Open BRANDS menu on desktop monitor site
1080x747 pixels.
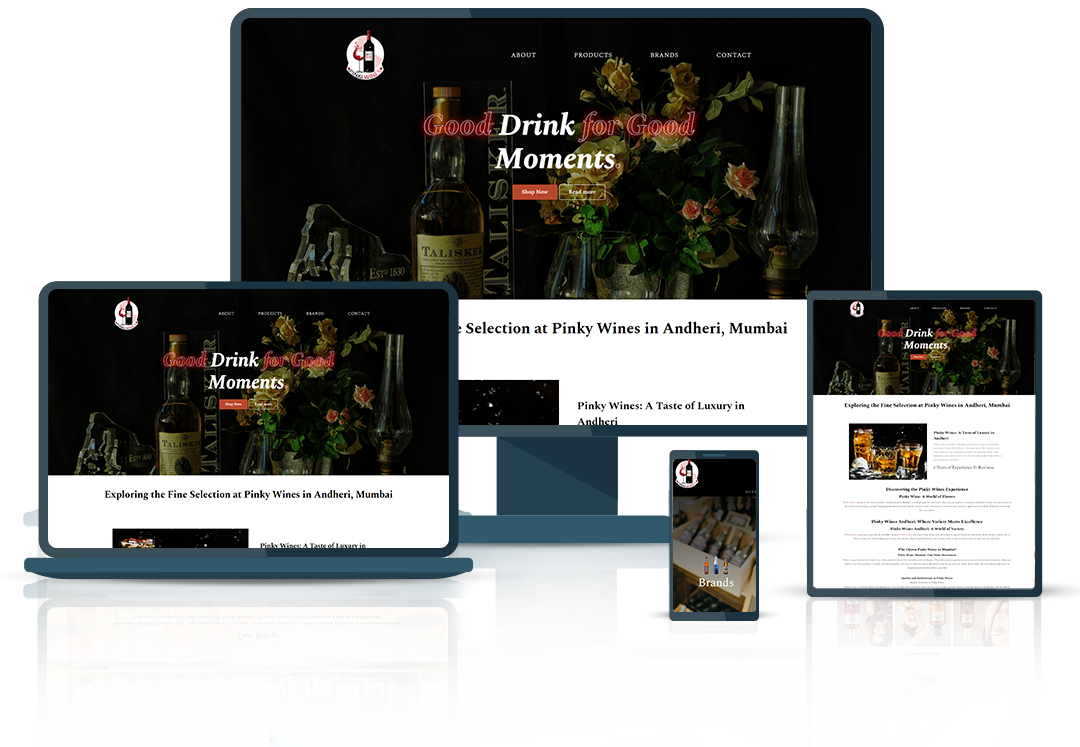664,55
